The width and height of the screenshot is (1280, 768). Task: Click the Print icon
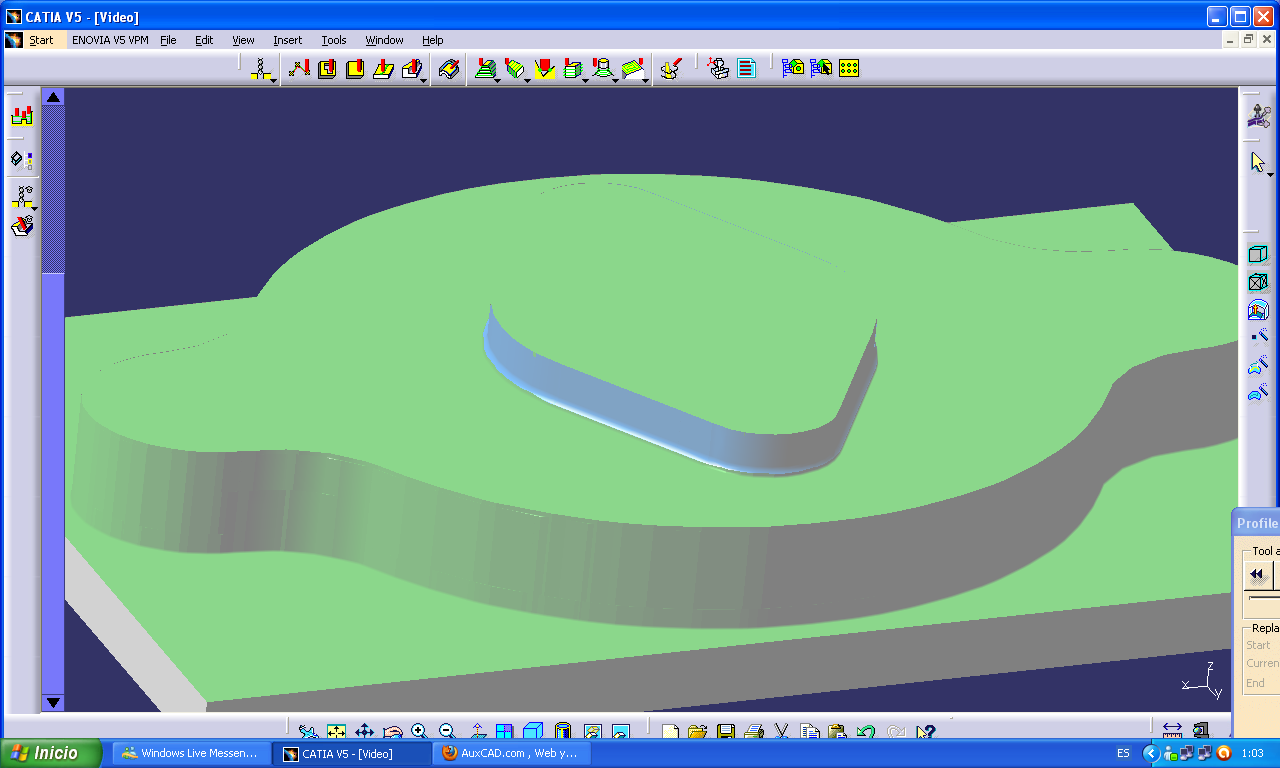click(x=754, y=732)
